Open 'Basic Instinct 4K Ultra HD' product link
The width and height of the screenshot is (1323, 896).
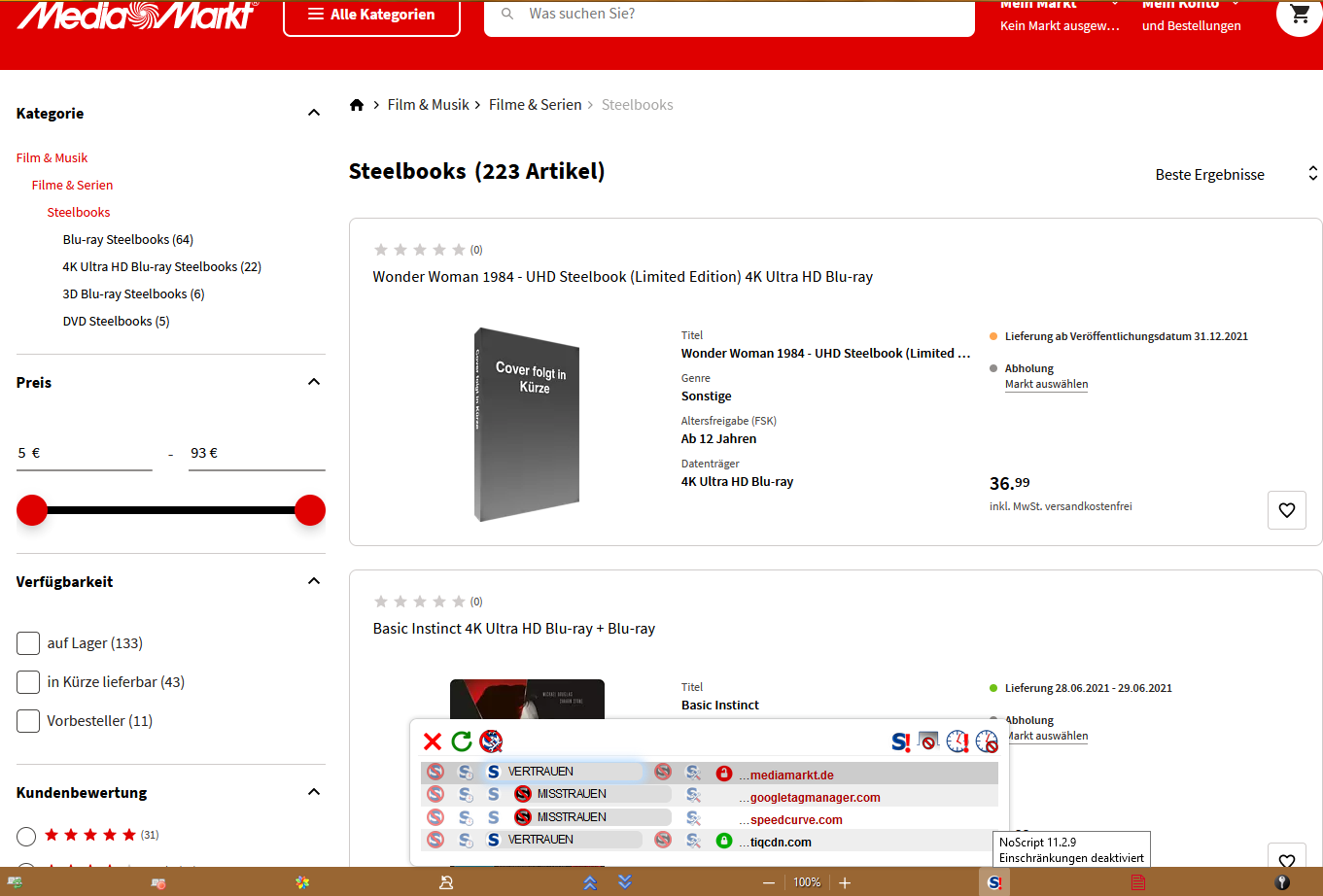(x=514, y=629)
